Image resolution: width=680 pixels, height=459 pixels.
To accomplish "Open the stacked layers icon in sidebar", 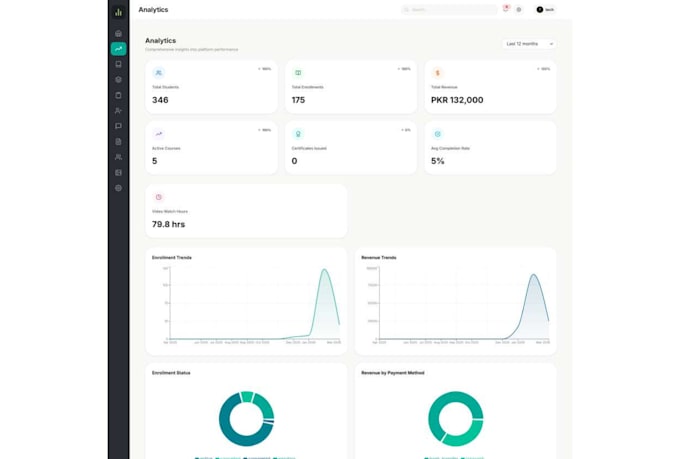I will pos(118,80).
